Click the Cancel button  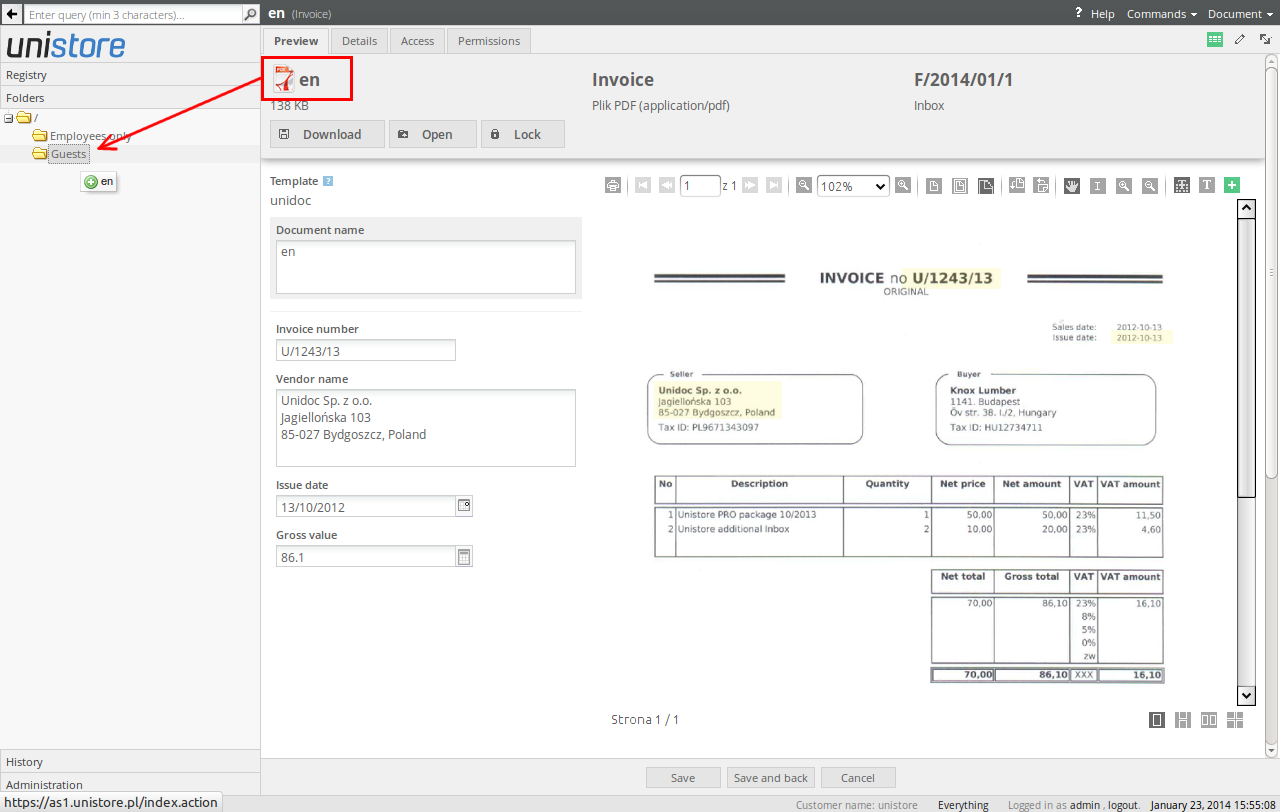click(858, 778)
